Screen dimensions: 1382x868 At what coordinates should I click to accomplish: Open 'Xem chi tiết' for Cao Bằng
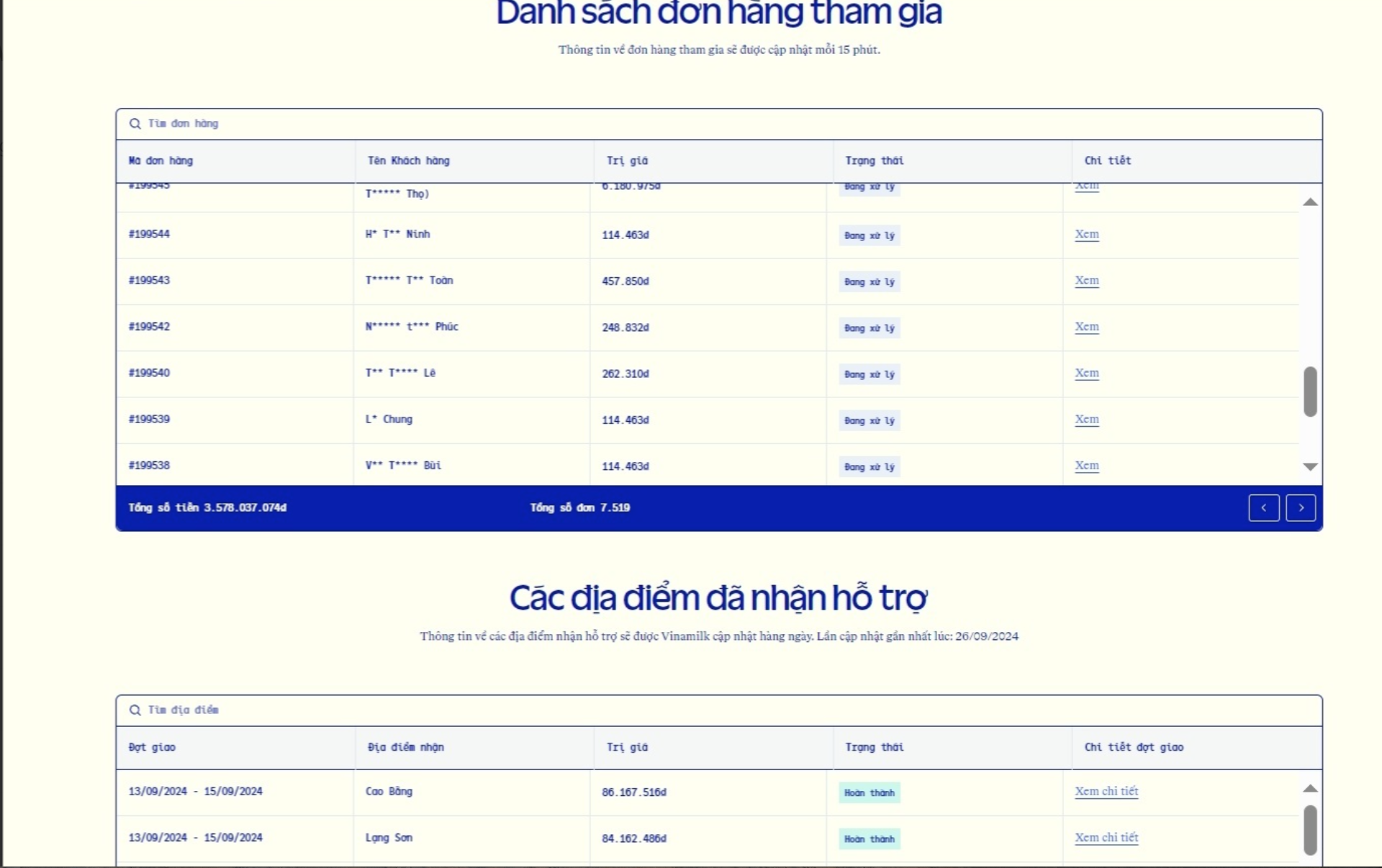1106,792
